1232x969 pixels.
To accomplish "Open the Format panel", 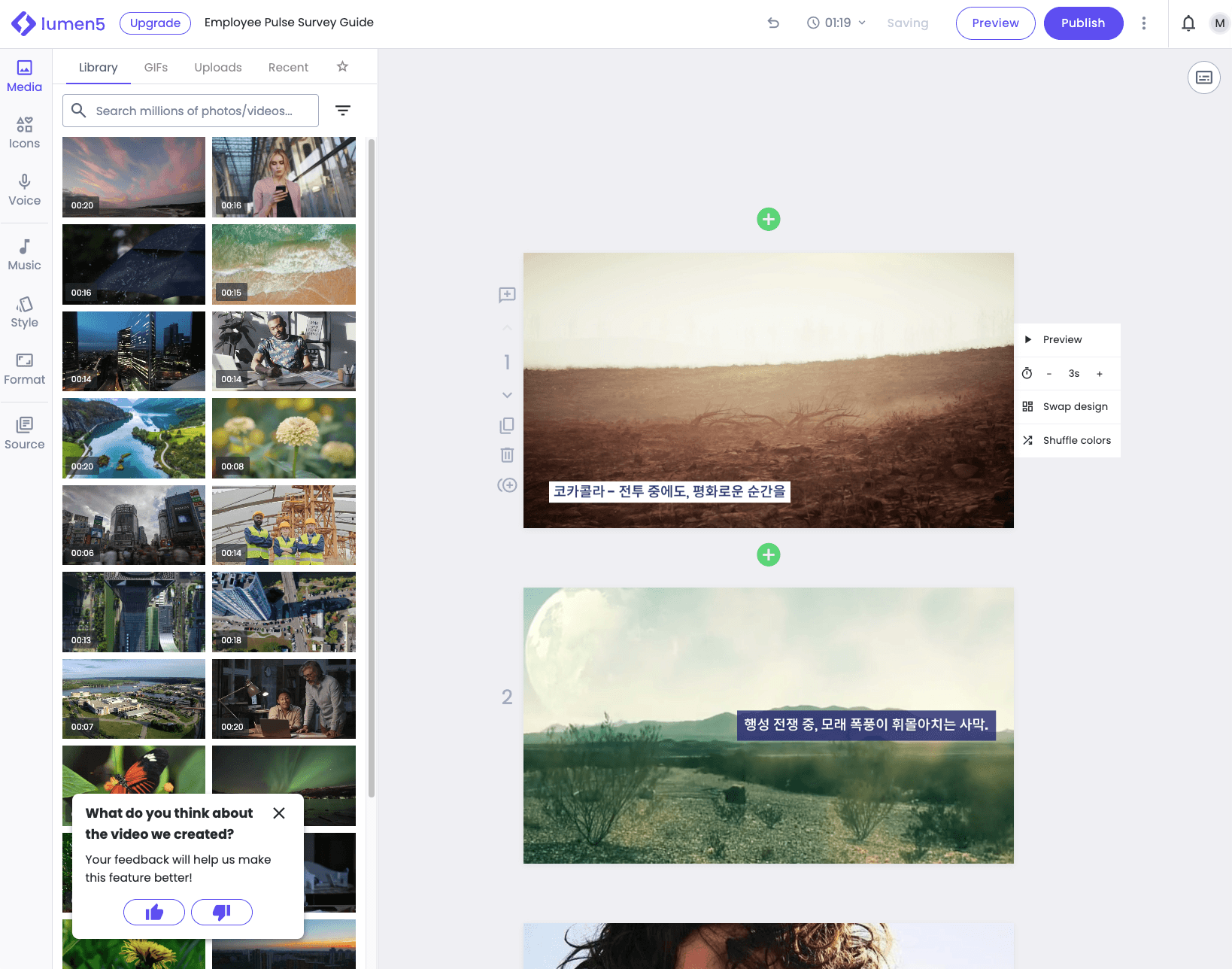I will pyautogui.click(x=24, y=369).
